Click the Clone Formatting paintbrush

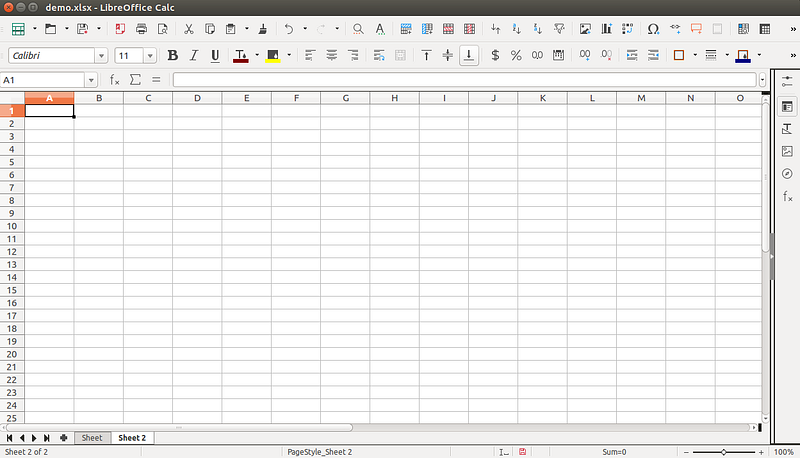pyautogui.click(x=263, y=29)
